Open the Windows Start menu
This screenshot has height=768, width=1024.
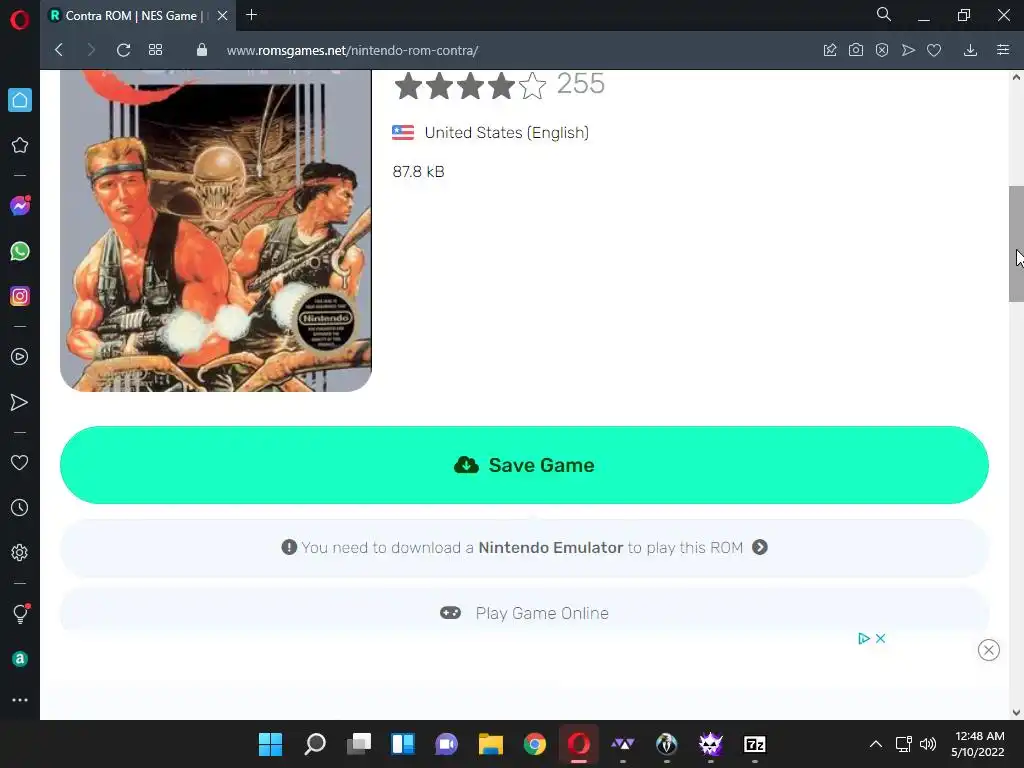[x=270, y=744]
